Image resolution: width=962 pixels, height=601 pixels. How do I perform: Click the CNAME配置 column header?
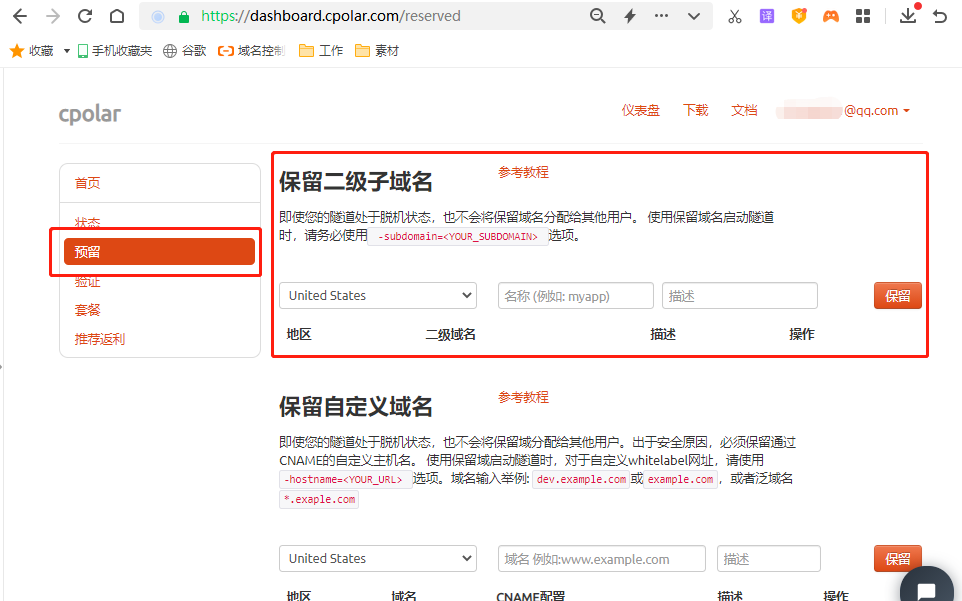pos(531,595)
